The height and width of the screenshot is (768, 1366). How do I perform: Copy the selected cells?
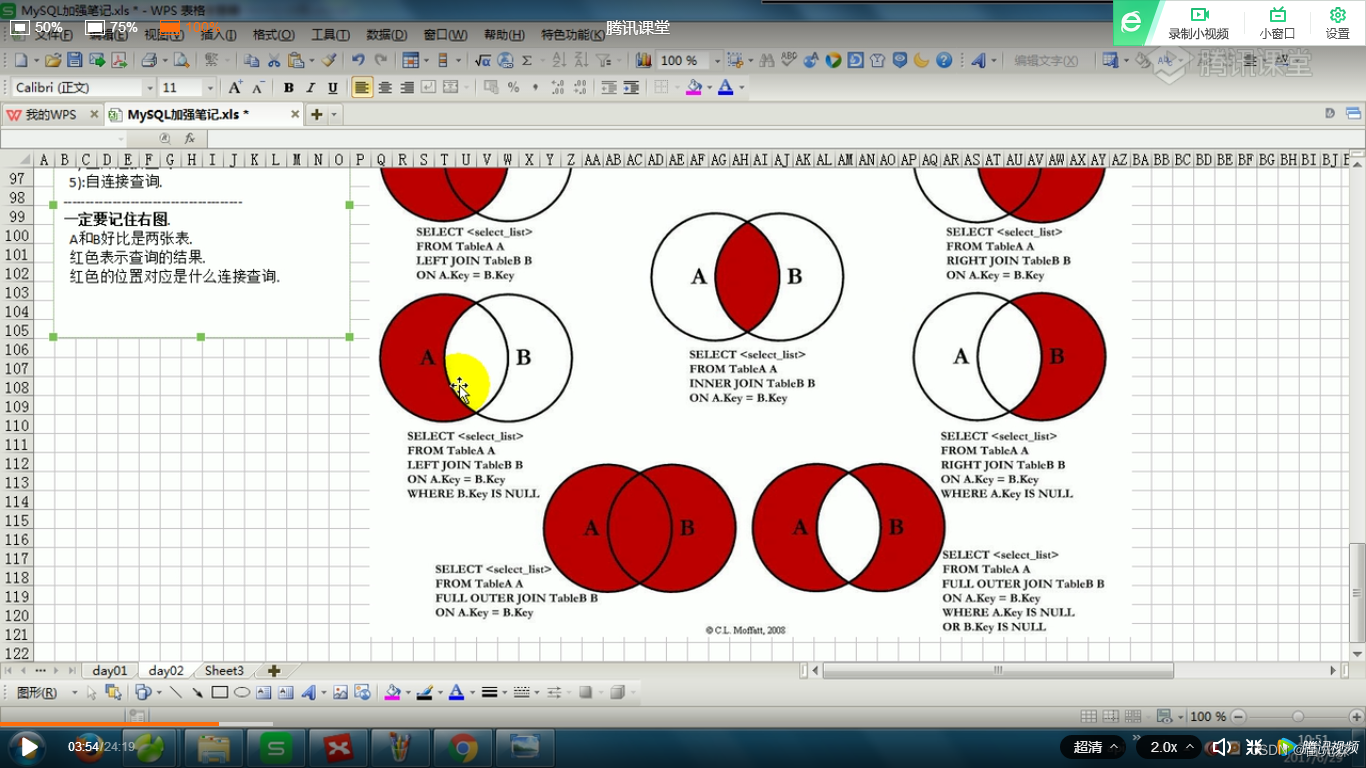tap(252, 61)
